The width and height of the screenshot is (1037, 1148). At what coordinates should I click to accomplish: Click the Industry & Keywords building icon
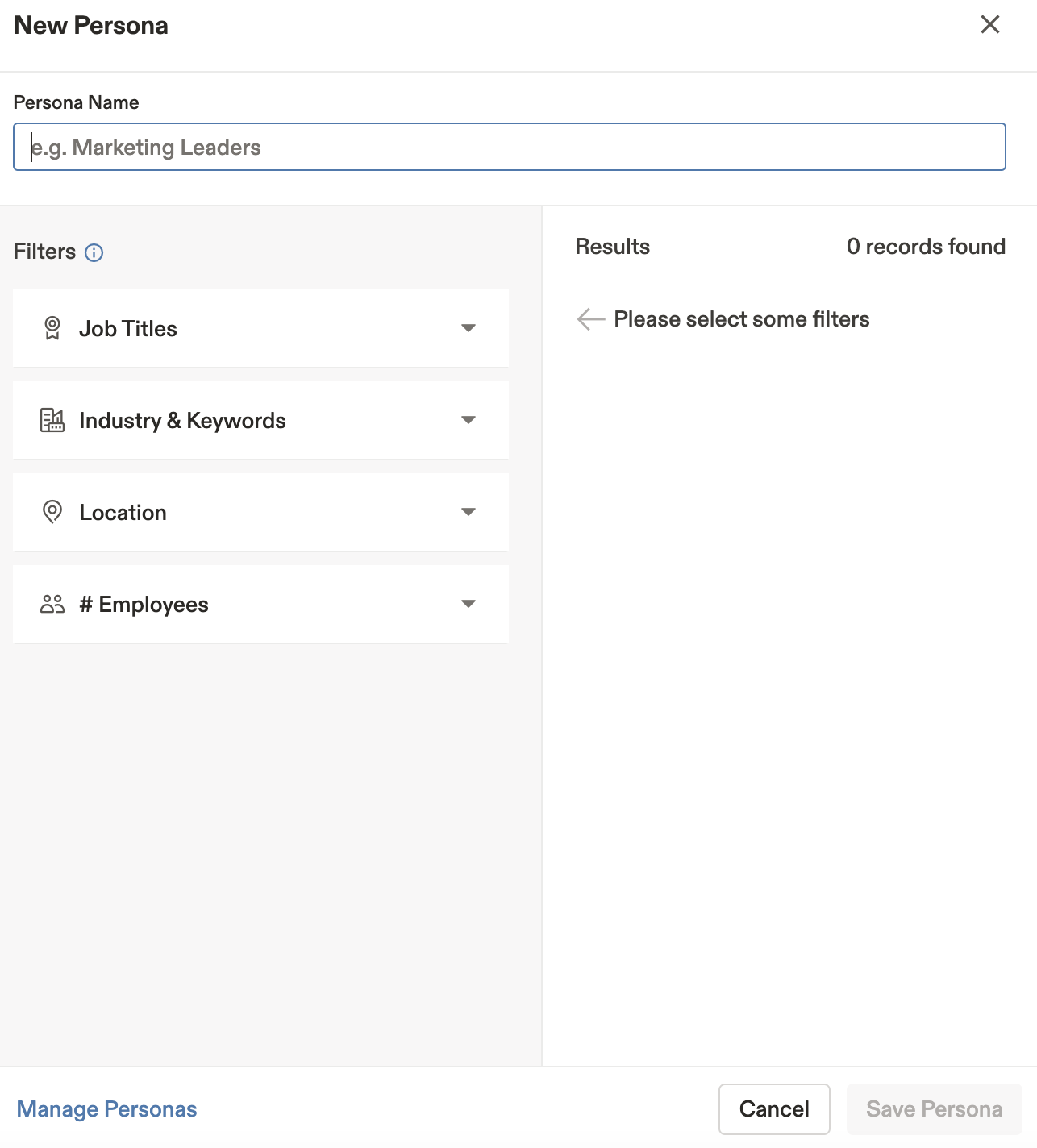52,420
